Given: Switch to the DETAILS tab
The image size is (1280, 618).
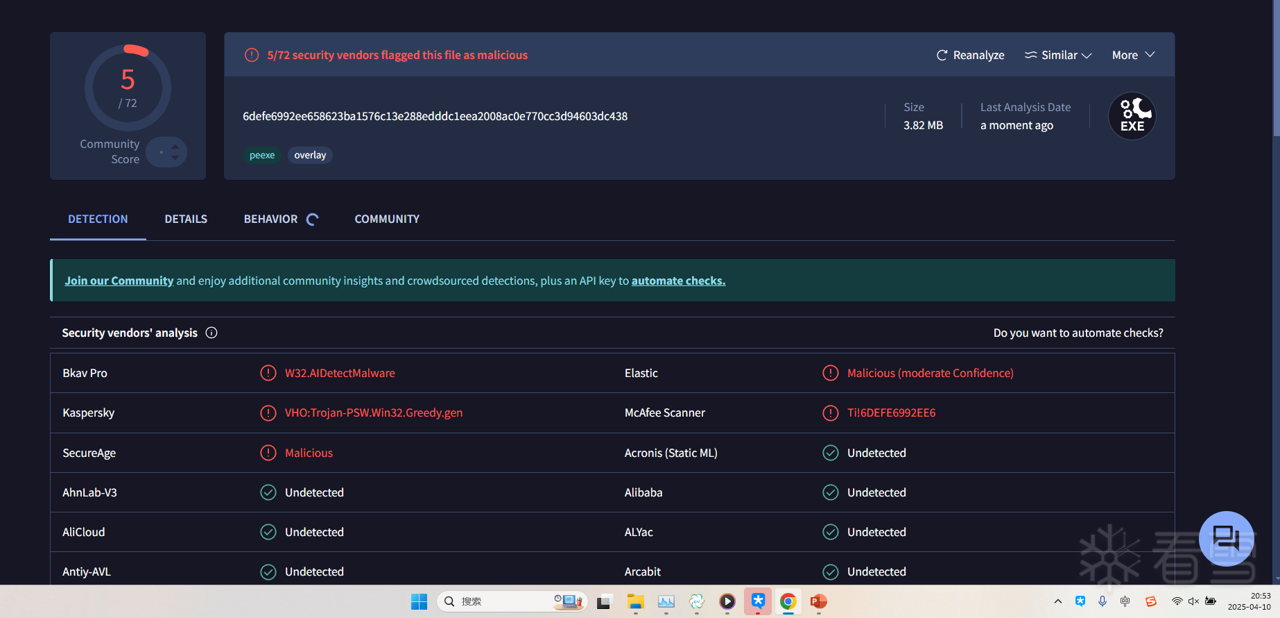Looking at the screenshot, I should click(x=186, y=219).
